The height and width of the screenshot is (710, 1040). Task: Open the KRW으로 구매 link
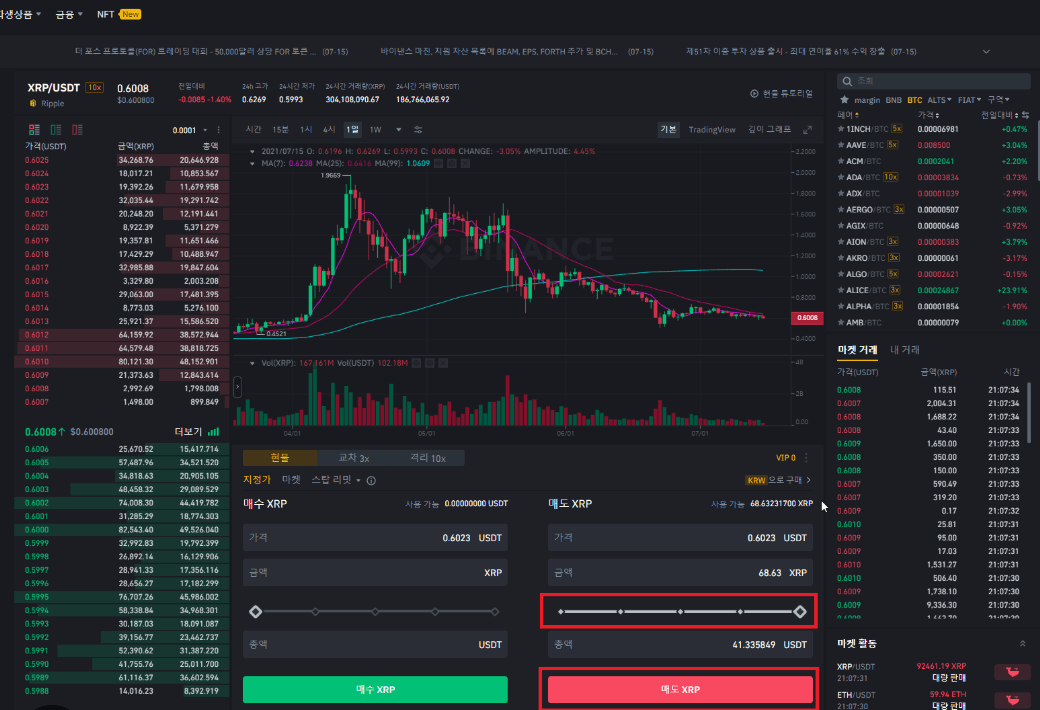778,480
